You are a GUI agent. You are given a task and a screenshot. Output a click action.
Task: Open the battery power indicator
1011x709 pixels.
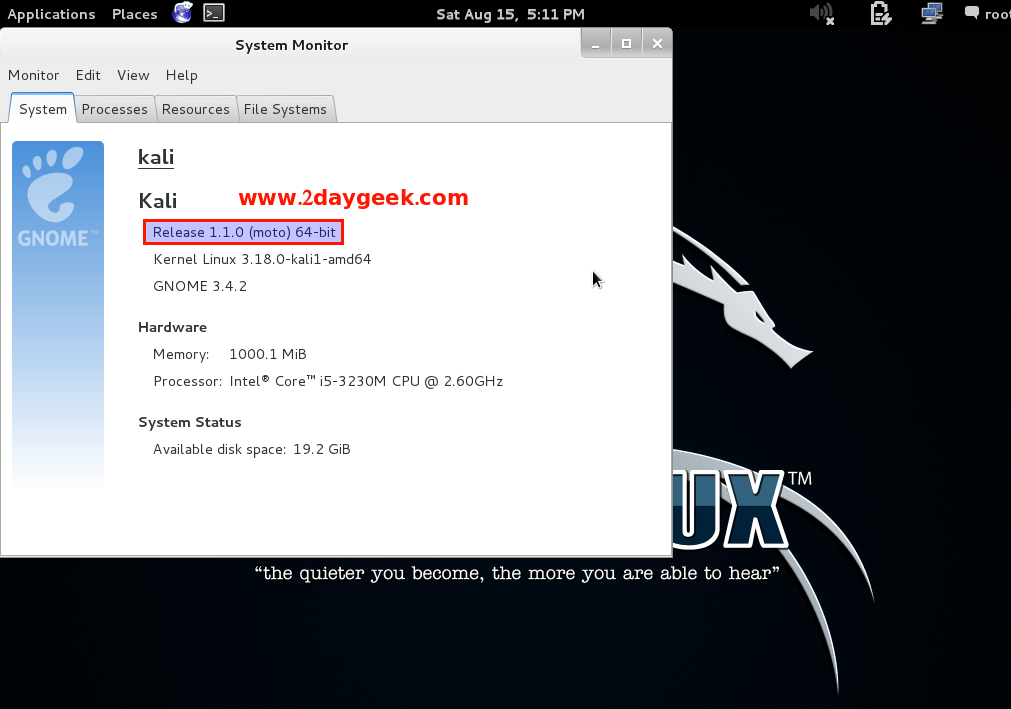click(x=881, y=14)
